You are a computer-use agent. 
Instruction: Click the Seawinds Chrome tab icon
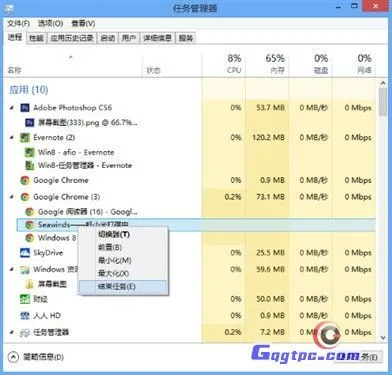pyautogui.click(x=30, y=225)
